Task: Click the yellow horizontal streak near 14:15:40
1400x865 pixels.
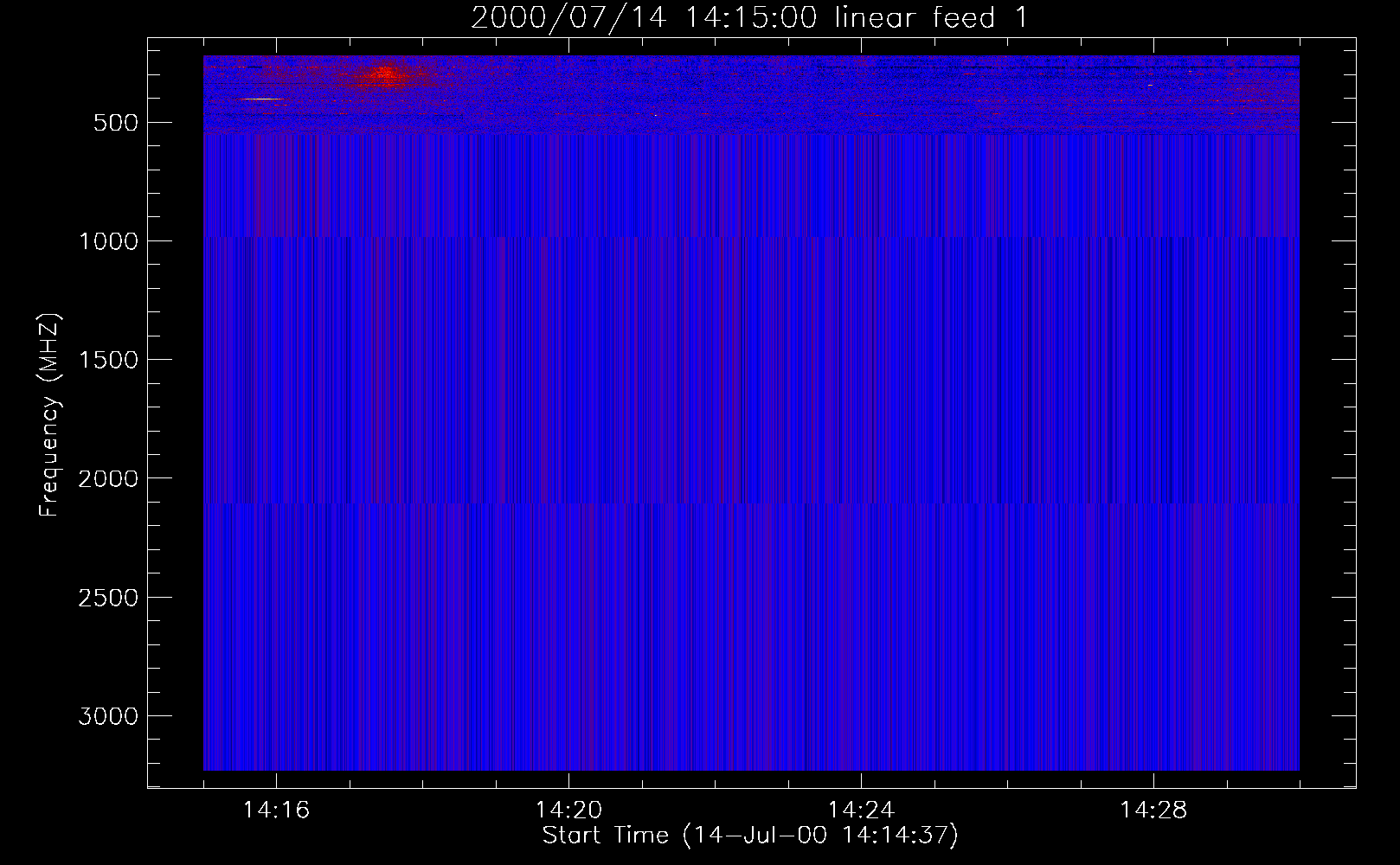Action: 262,99
